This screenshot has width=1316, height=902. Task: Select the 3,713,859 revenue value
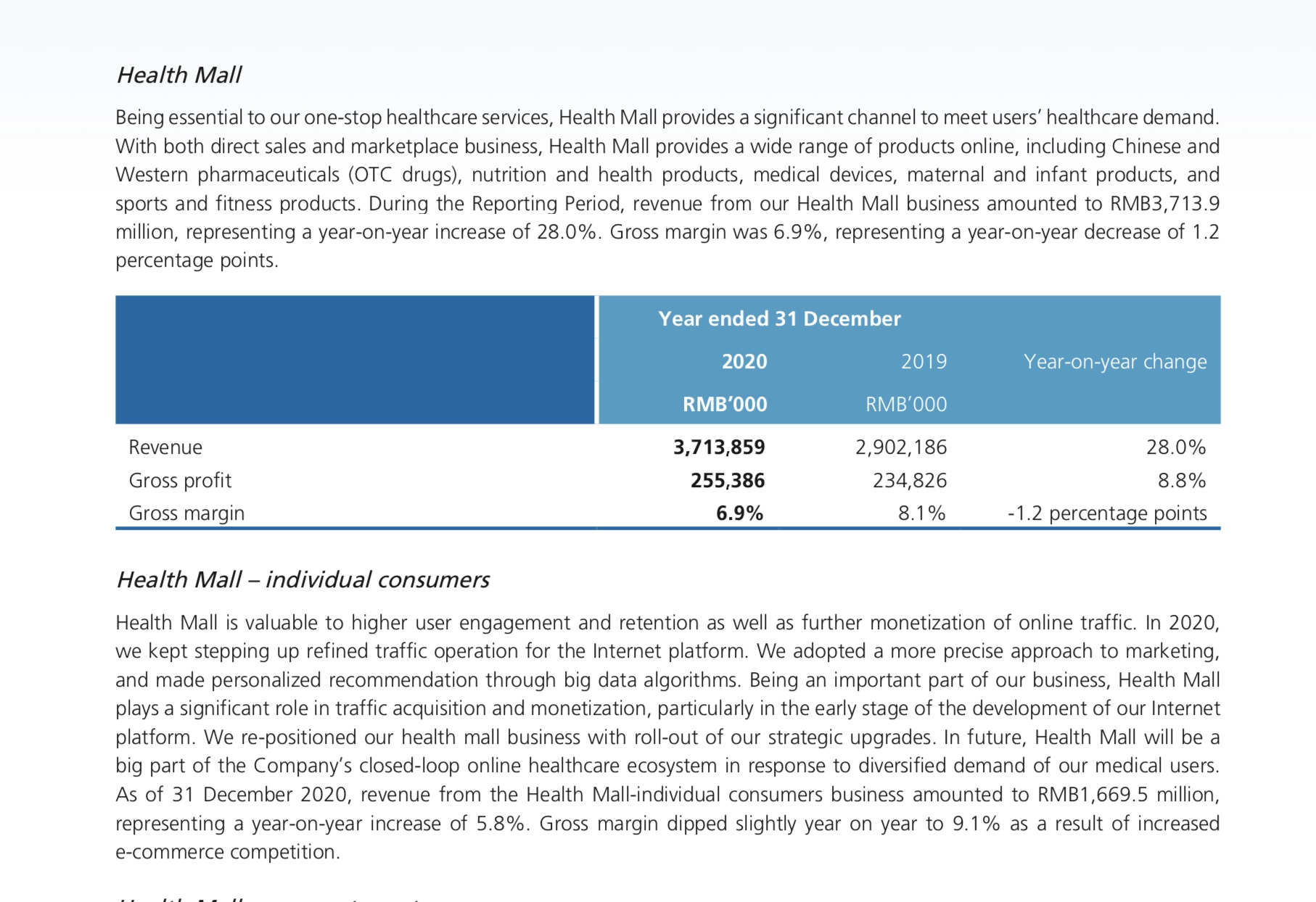click(719, 447)
